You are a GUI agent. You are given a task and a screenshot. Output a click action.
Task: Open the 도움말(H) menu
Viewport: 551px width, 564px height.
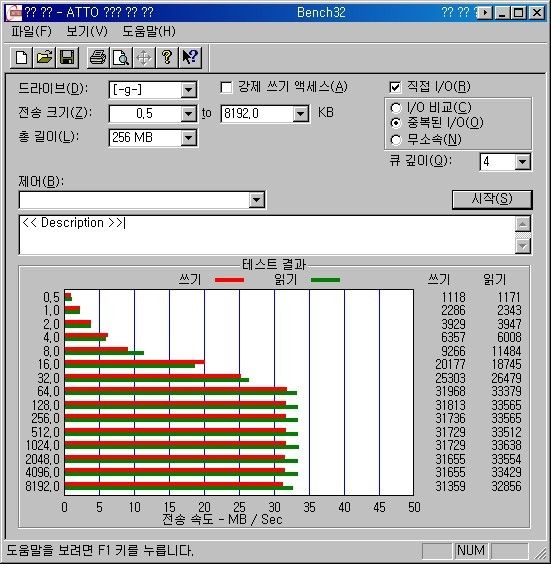pyautogui.click(x=149, y=32)
